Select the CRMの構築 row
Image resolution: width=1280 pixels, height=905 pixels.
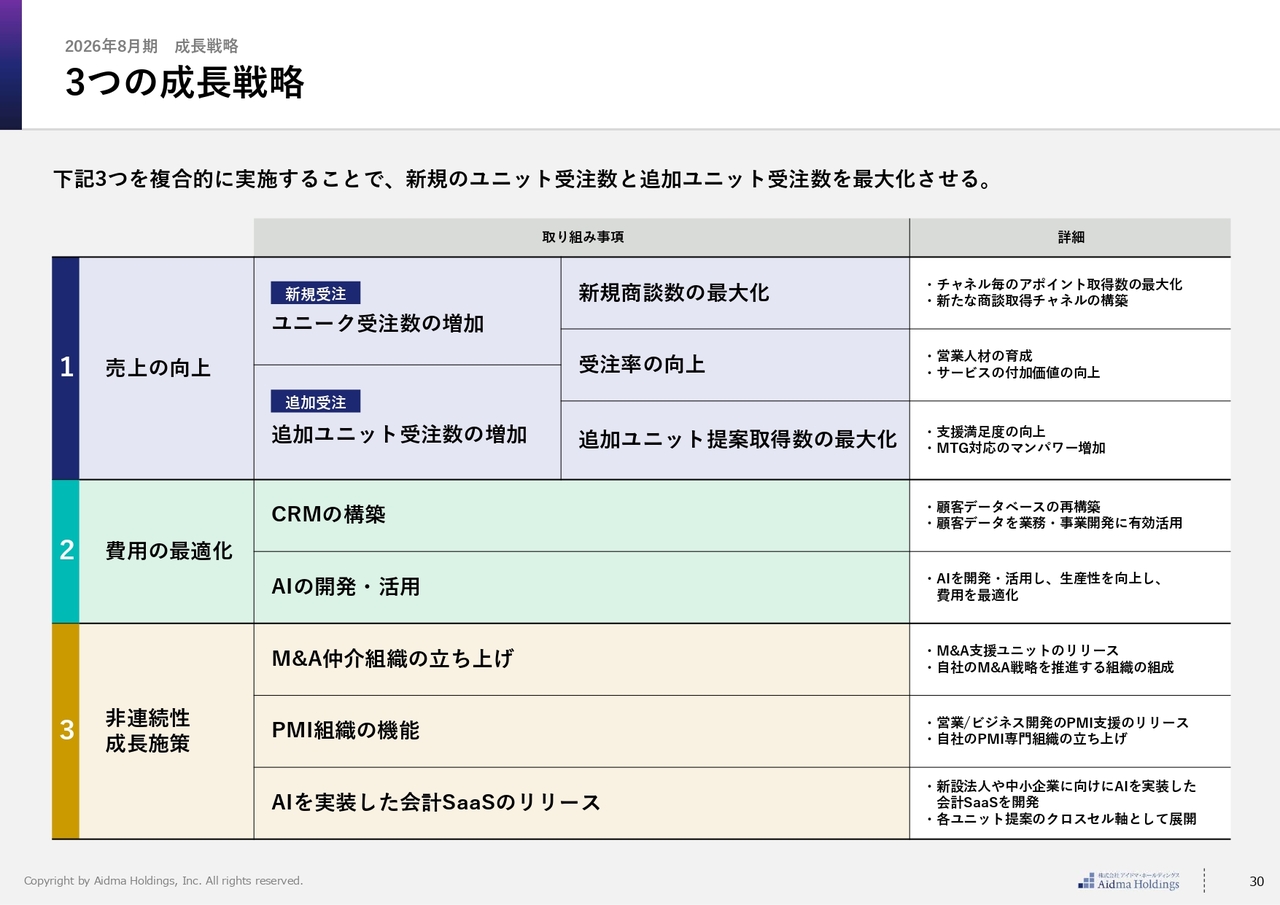click(x=581, y=515)
